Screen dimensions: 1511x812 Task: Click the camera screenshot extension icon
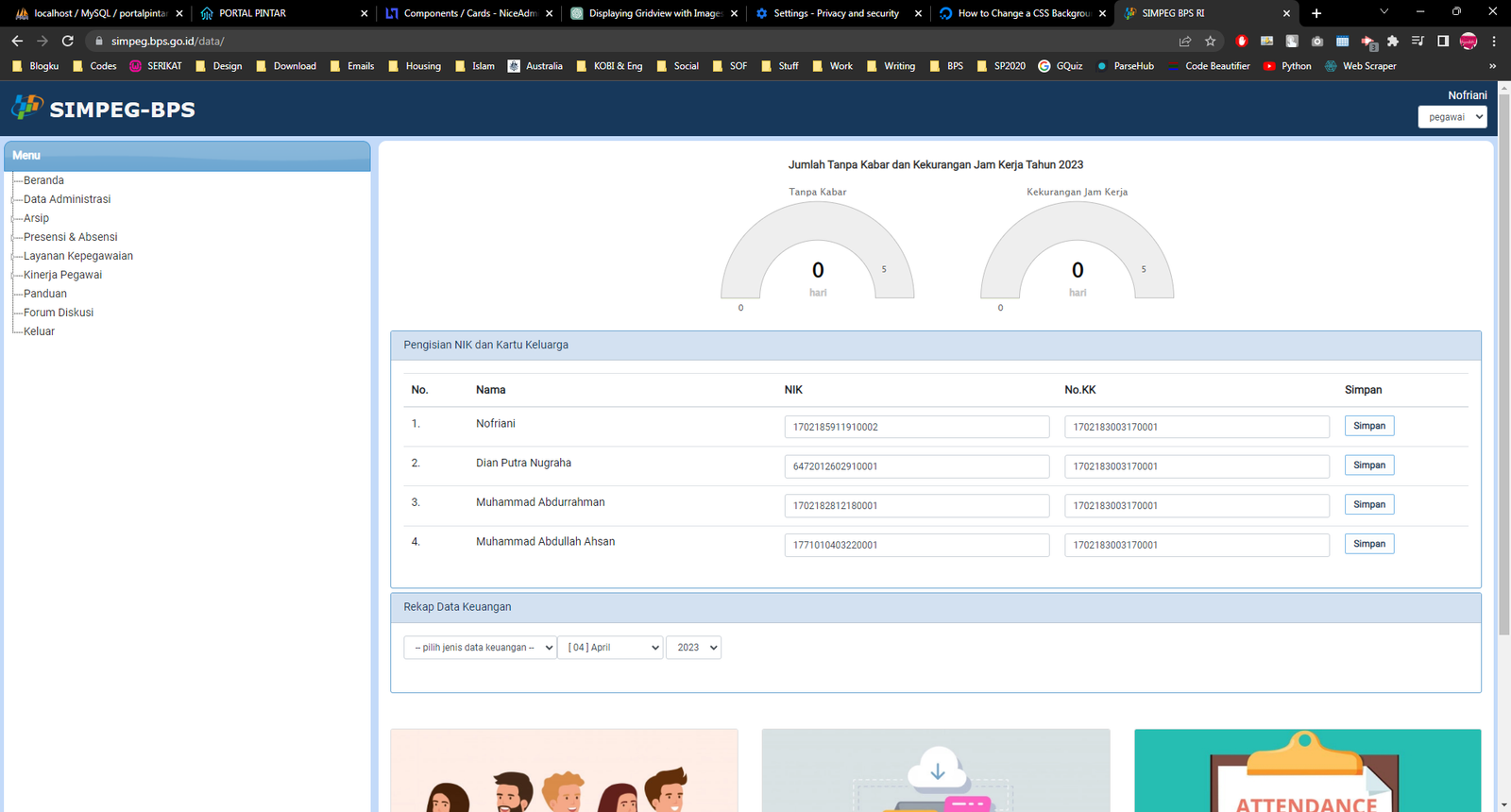(1317, 41)
